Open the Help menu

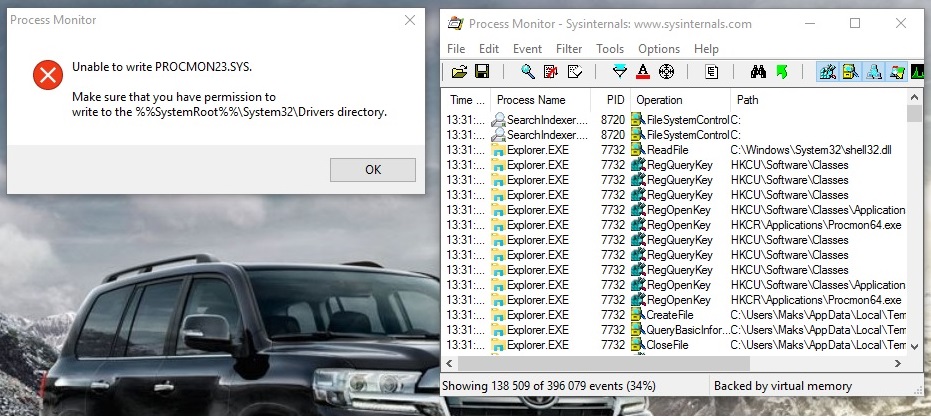[x=706, y=49]
